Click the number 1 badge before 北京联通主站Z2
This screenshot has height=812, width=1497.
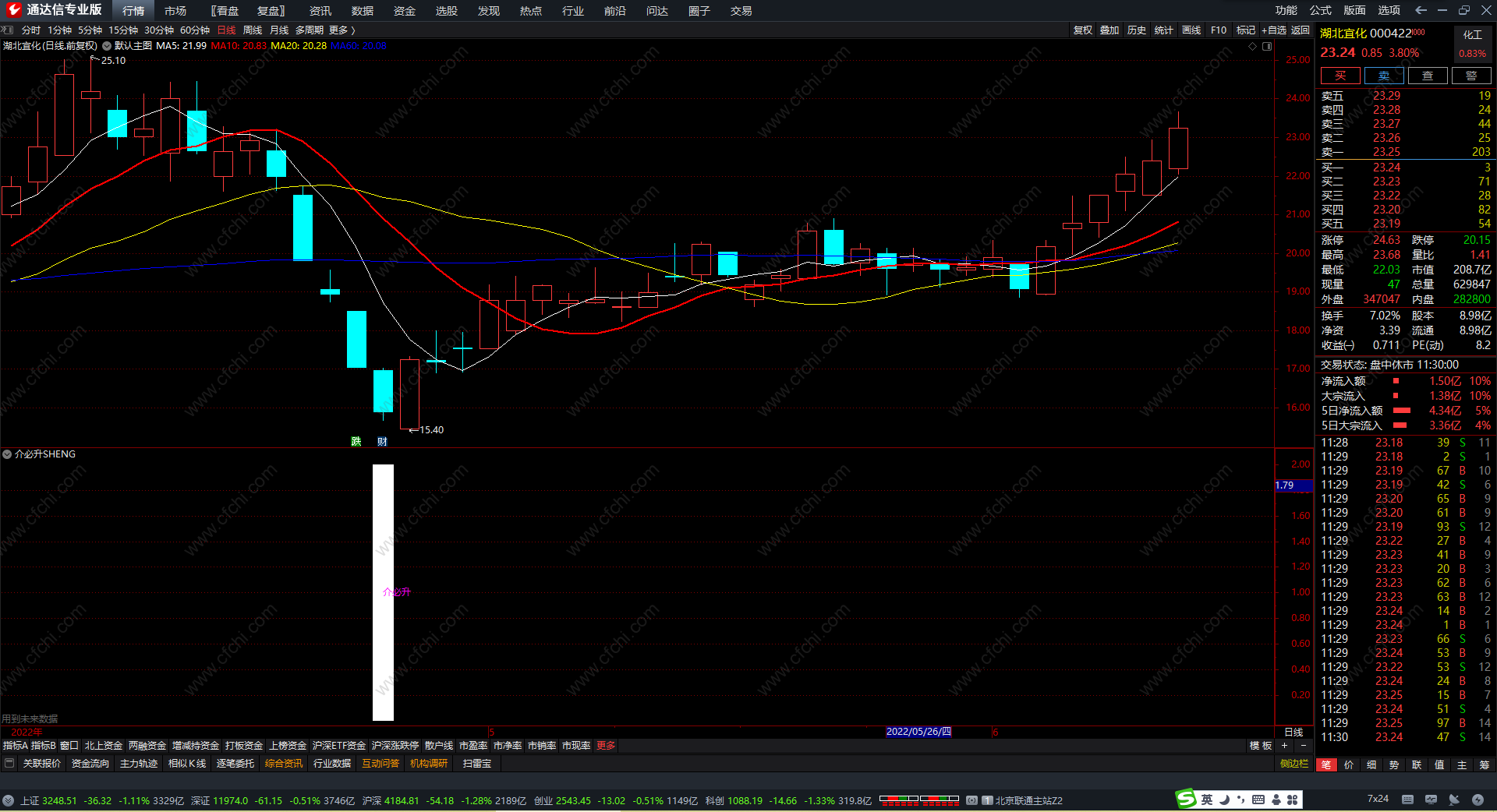coord(987,800)
